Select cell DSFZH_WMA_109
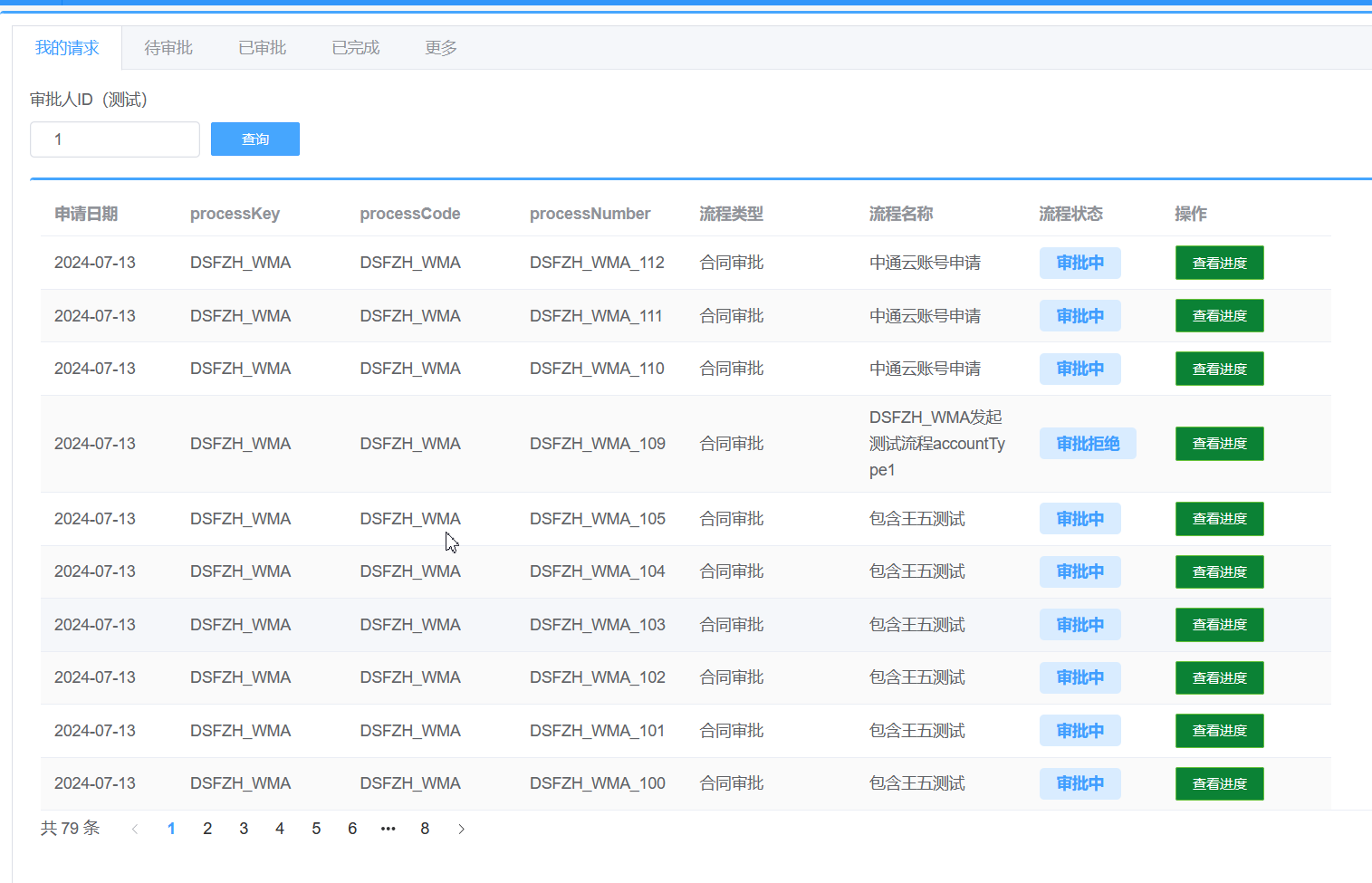 598,444
